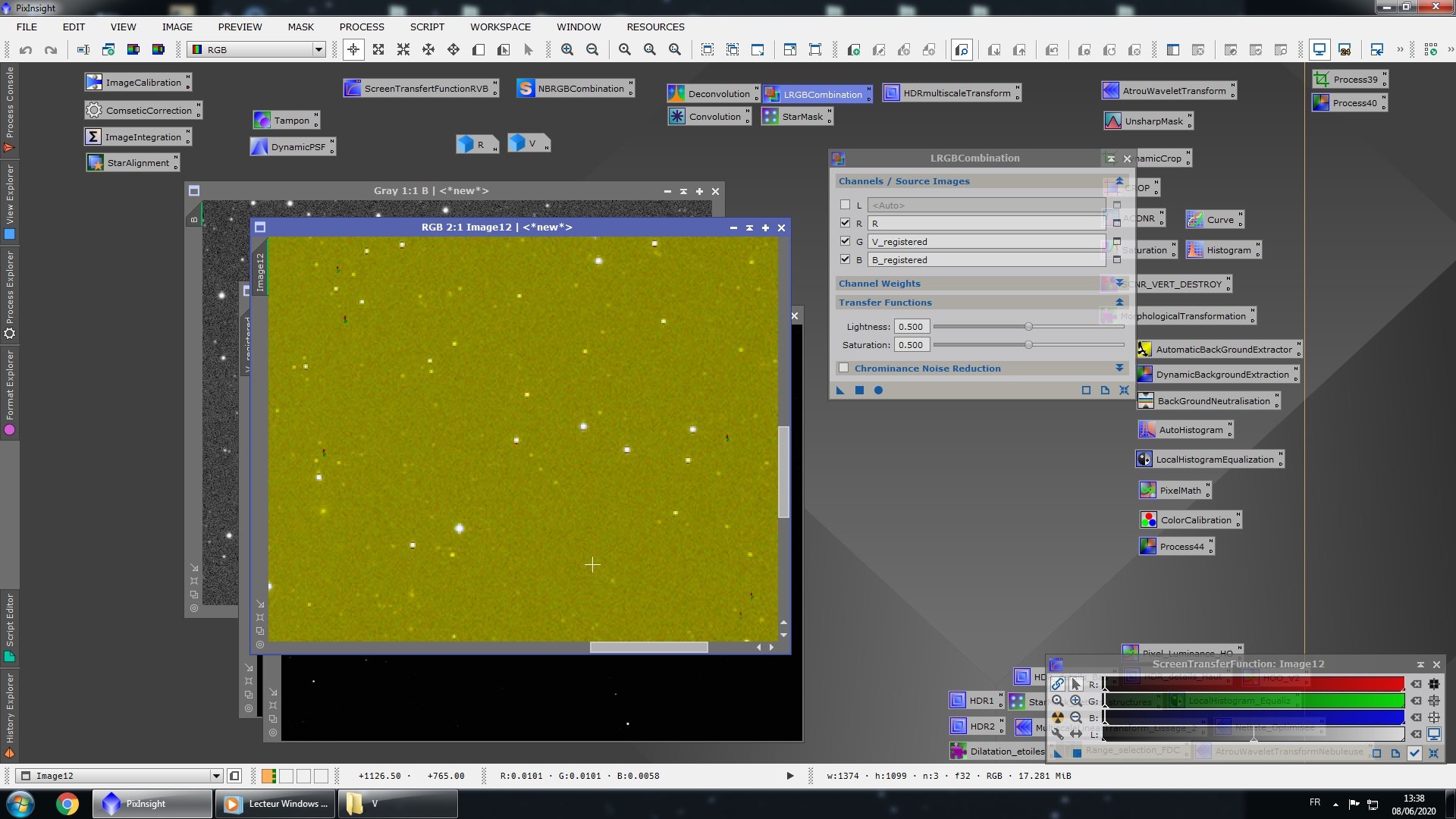Uncheck the R channel checkbox
Image resolution: width=1456 pixels, height=819 pixels.
pos(845,223)
